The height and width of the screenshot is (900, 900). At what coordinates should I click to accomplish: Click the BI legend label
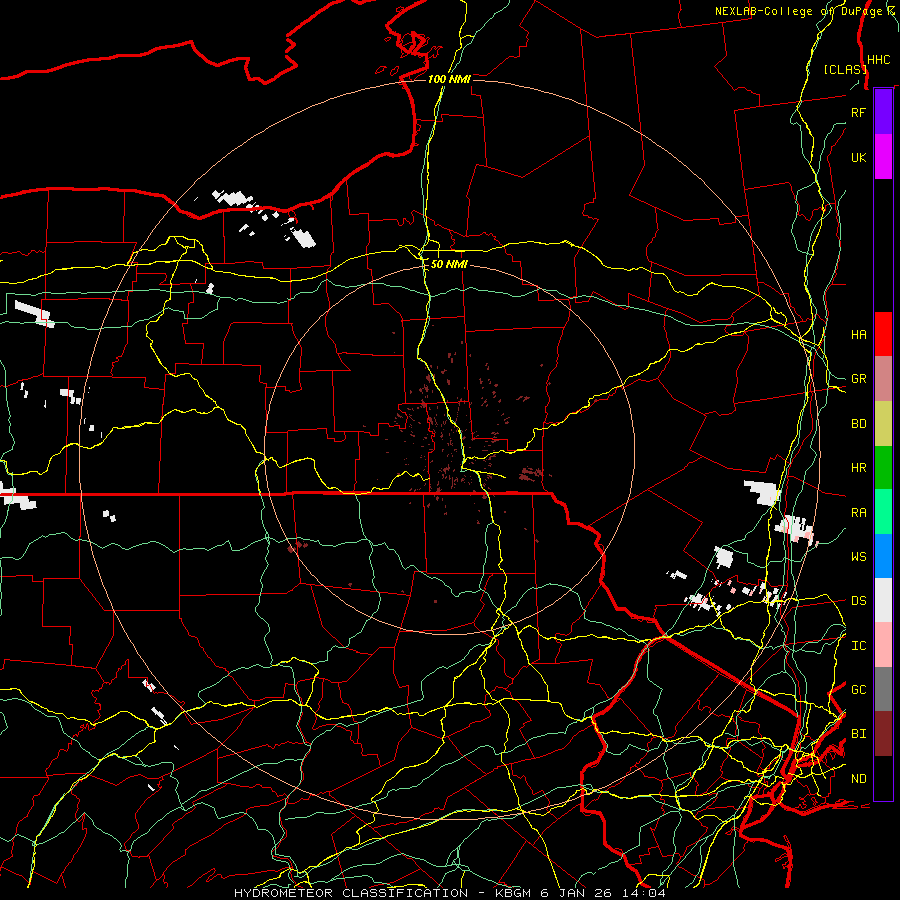(x=858, y=734)
